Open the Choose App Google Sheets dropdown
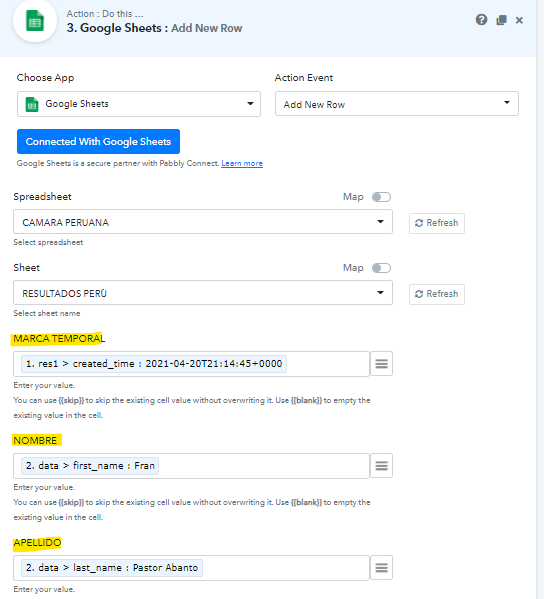 139,104
